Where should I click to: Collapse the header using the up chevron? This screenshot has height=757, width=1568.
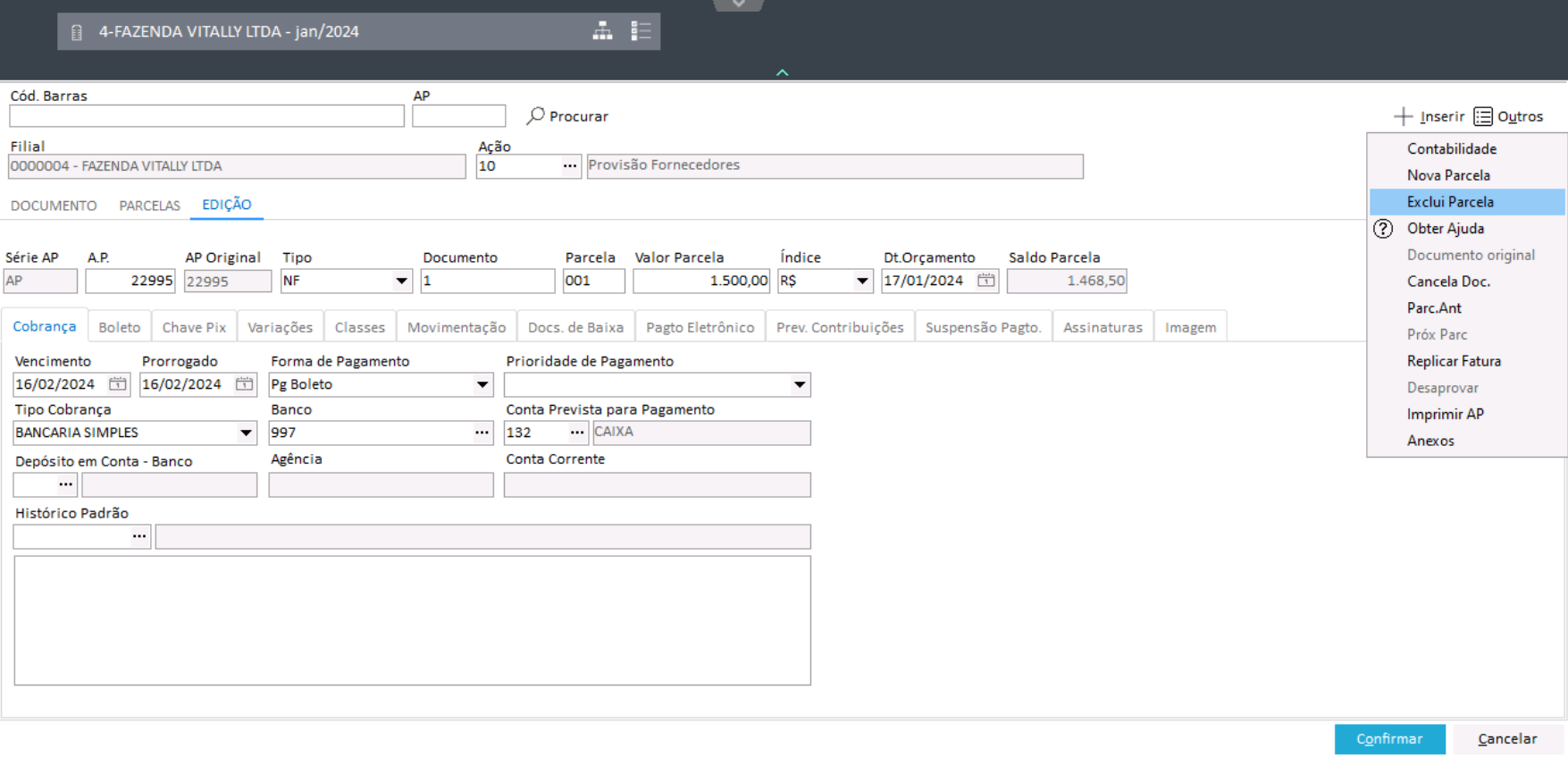782,72
